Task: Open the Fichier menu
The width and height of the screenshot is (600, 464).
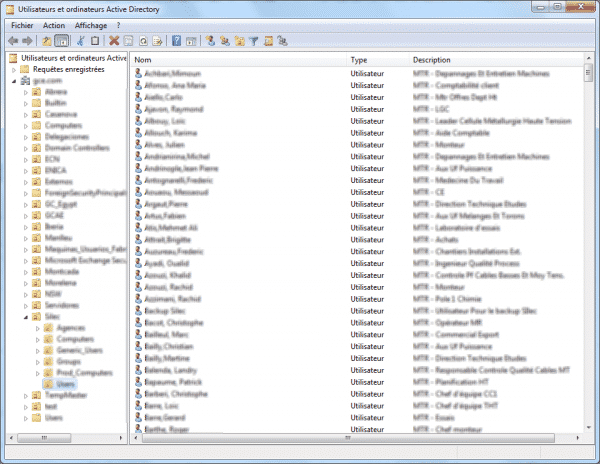Action: pyautogui.click(x=22, y=25)
